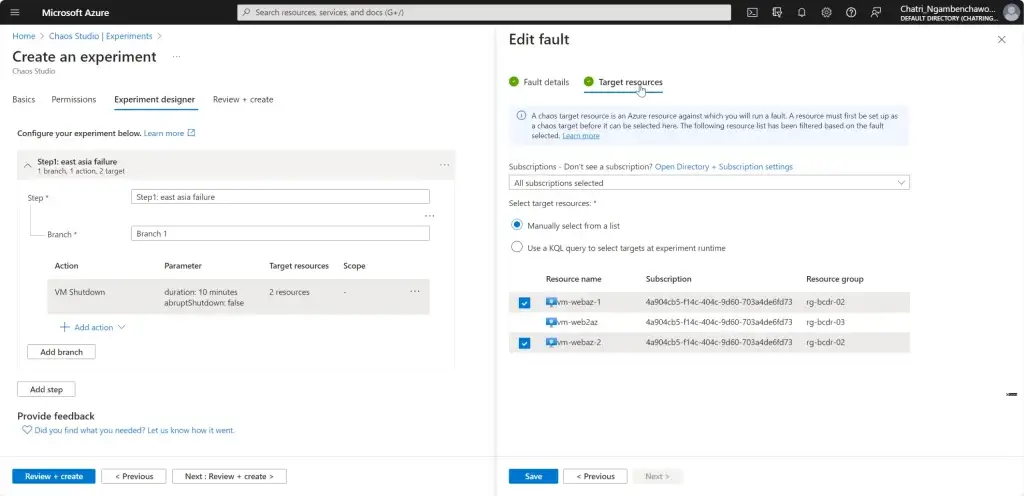The width and height of the screenshot is (1024, 496).
Task: Open the Azure portal hamburger menu
Action: click(x=15, y=12)
